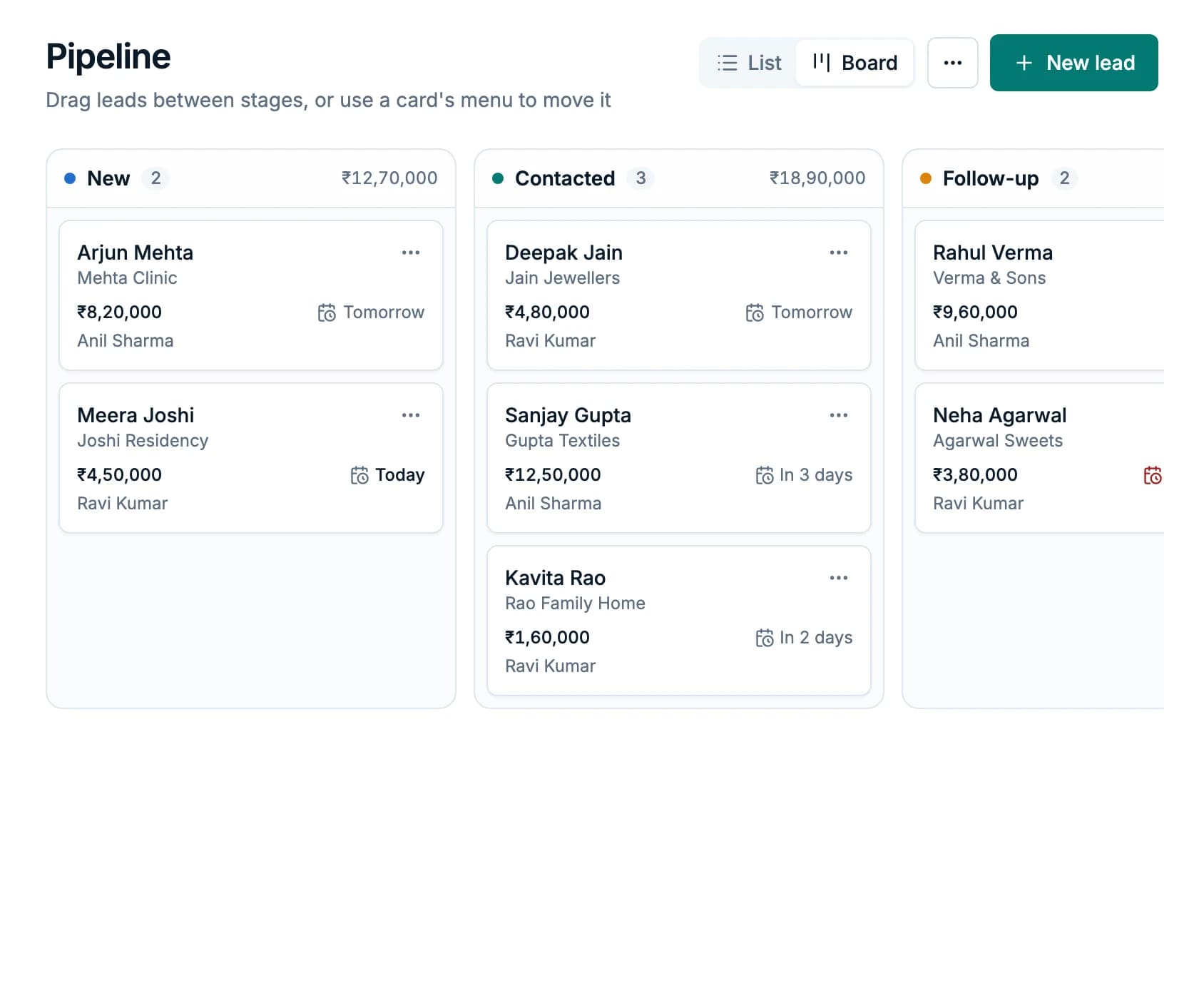Click the ₹12,50,000 deal value

[553, 475]
